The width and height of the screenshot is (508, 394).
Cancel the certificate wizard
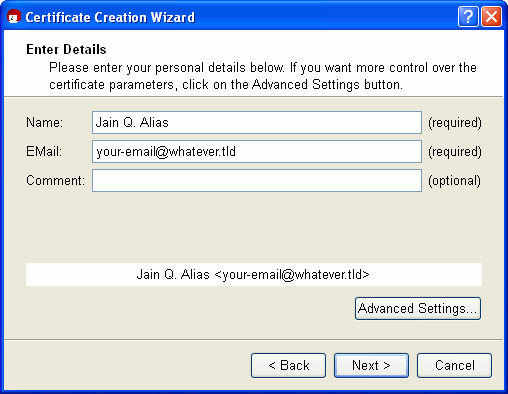coord(454,365)
